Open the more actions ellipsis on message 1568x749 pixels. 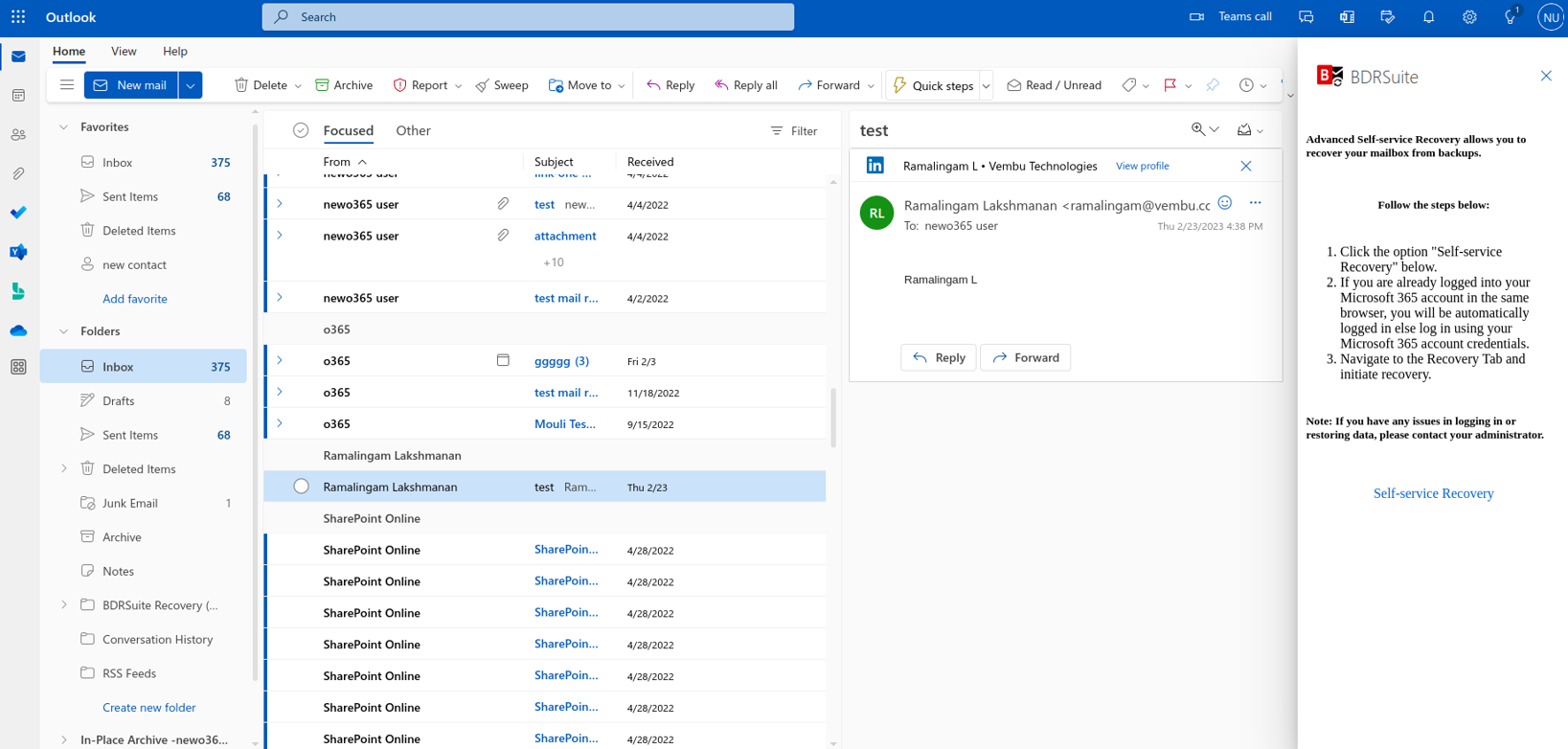(x=1256, y=203)
